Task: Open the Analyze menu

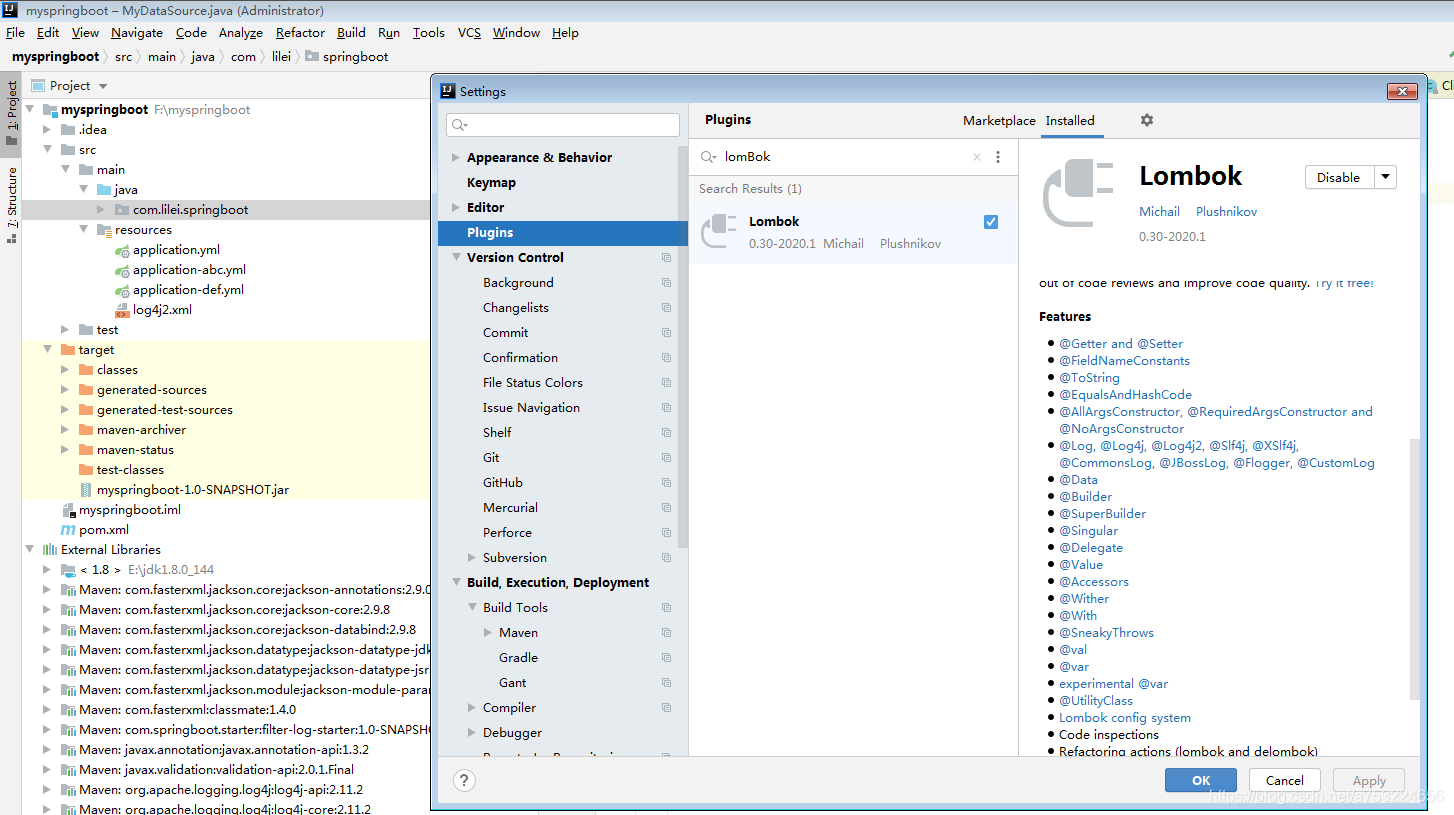Action: (x=240, y=33)
